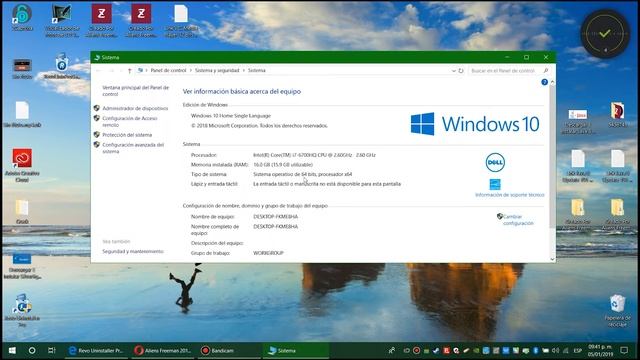Open Configuración de Acceso remoto

[x=130, y=121]
